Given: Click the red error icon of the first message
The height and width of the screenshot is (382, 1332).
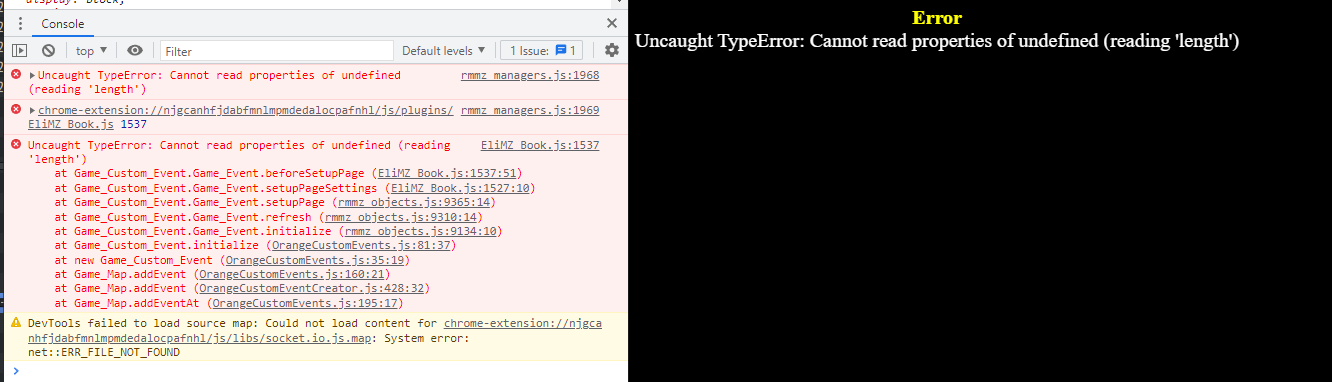Looking at the screenshot, I should point(16,75).
